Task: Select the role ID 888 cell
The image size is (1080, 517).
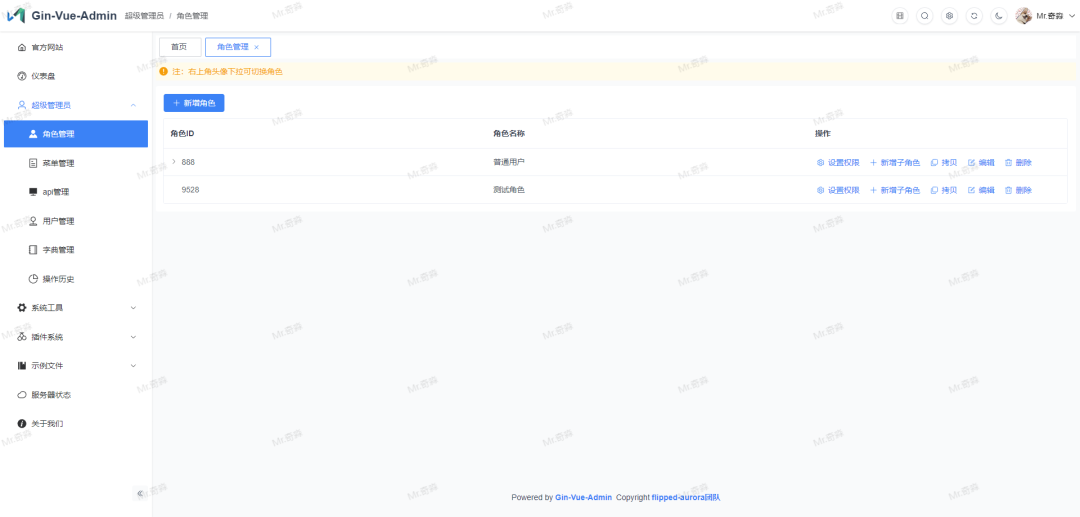Action: pos(188,162)
